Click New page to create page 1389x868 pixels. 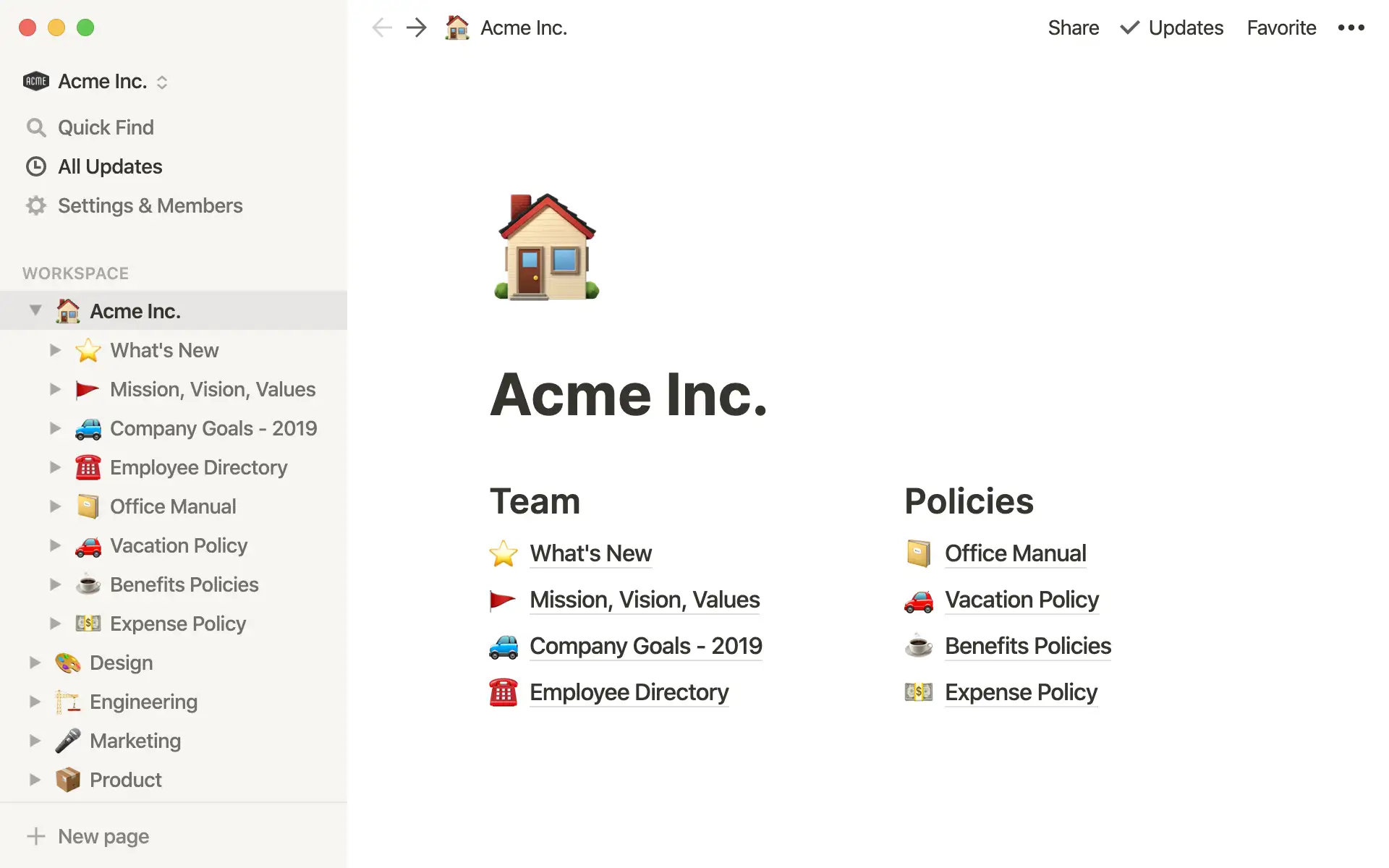[102, 836]
